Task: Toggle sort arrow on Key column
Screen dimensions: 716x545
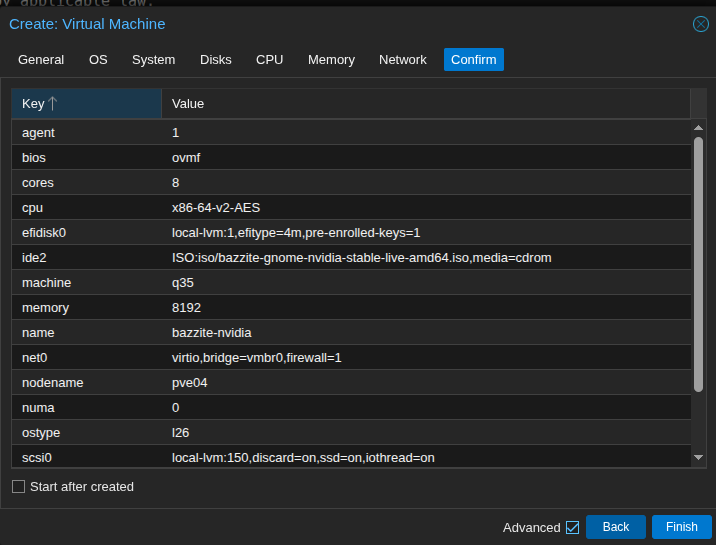Action: tap(53, 103)
